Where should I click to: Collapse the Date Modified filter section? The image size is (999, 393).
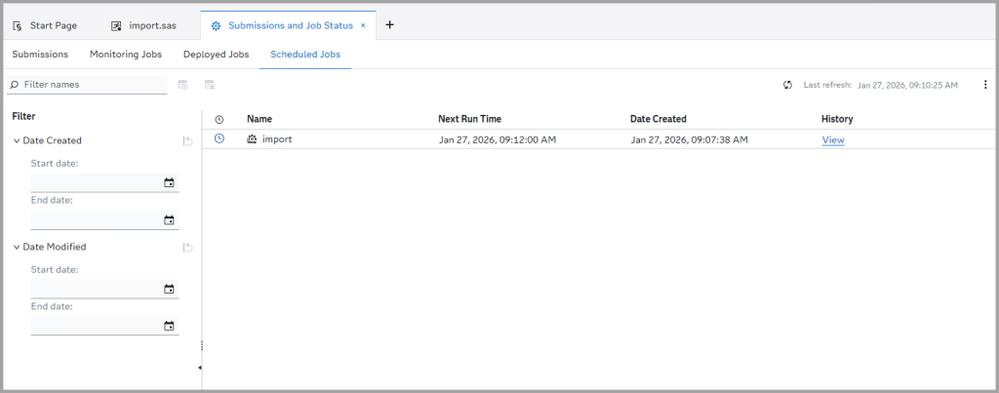17,247
